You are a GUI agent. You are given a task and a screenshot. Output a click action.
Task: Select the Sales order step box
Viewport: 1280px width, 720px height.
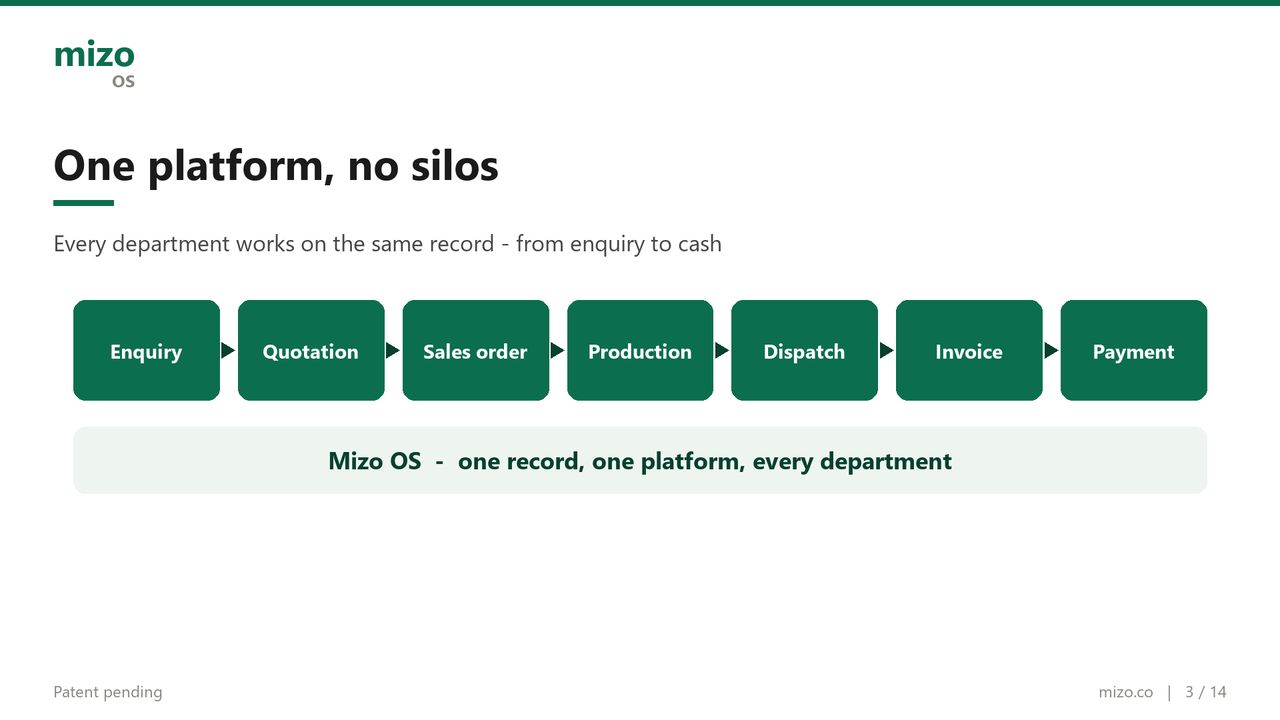tap(475, 351)
